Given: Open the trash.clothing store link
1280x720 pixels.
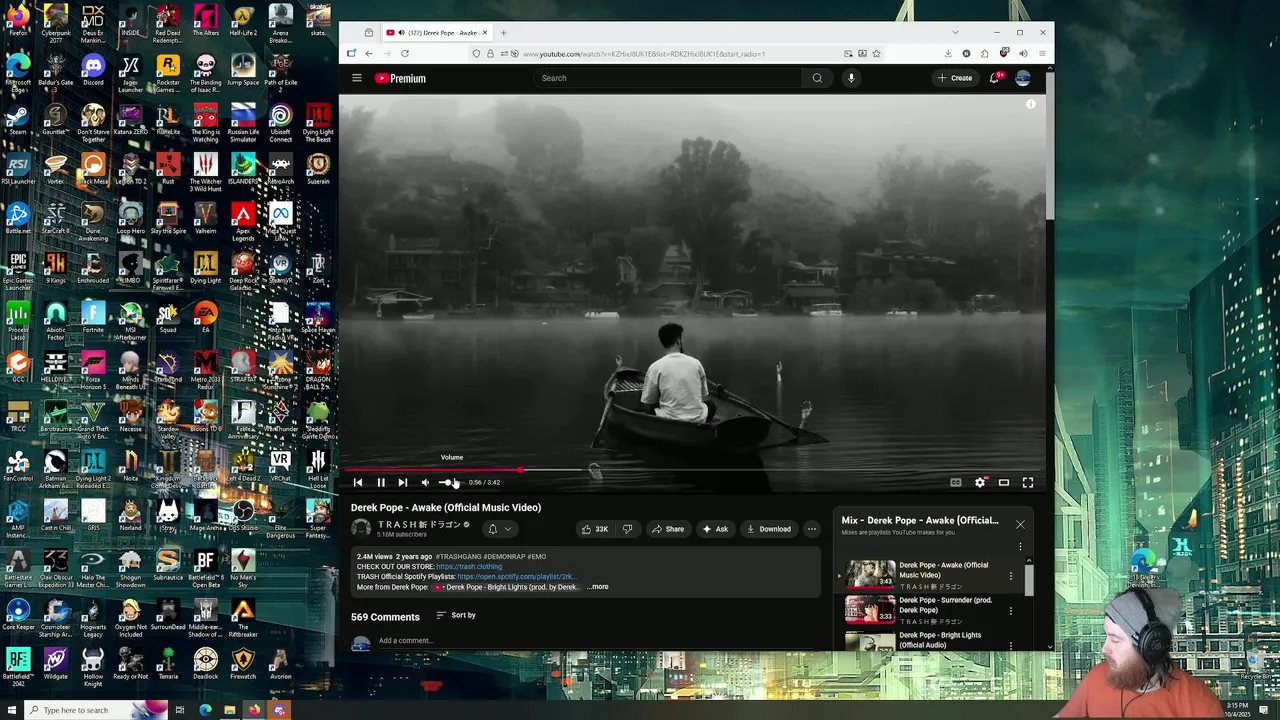Looking at the screenshot, I should pos(469,566).
